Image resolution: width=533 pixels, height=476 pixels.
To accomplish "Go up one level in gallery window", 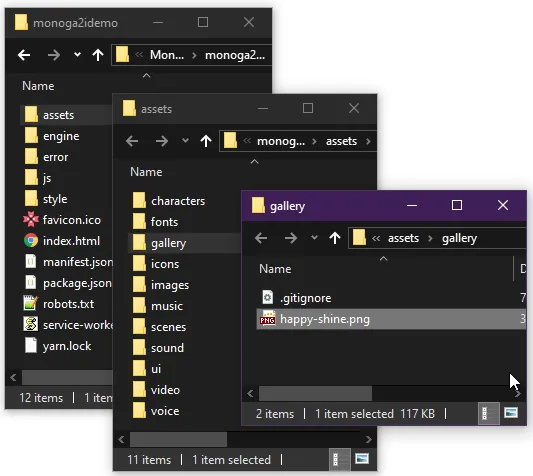I will 335,238.
